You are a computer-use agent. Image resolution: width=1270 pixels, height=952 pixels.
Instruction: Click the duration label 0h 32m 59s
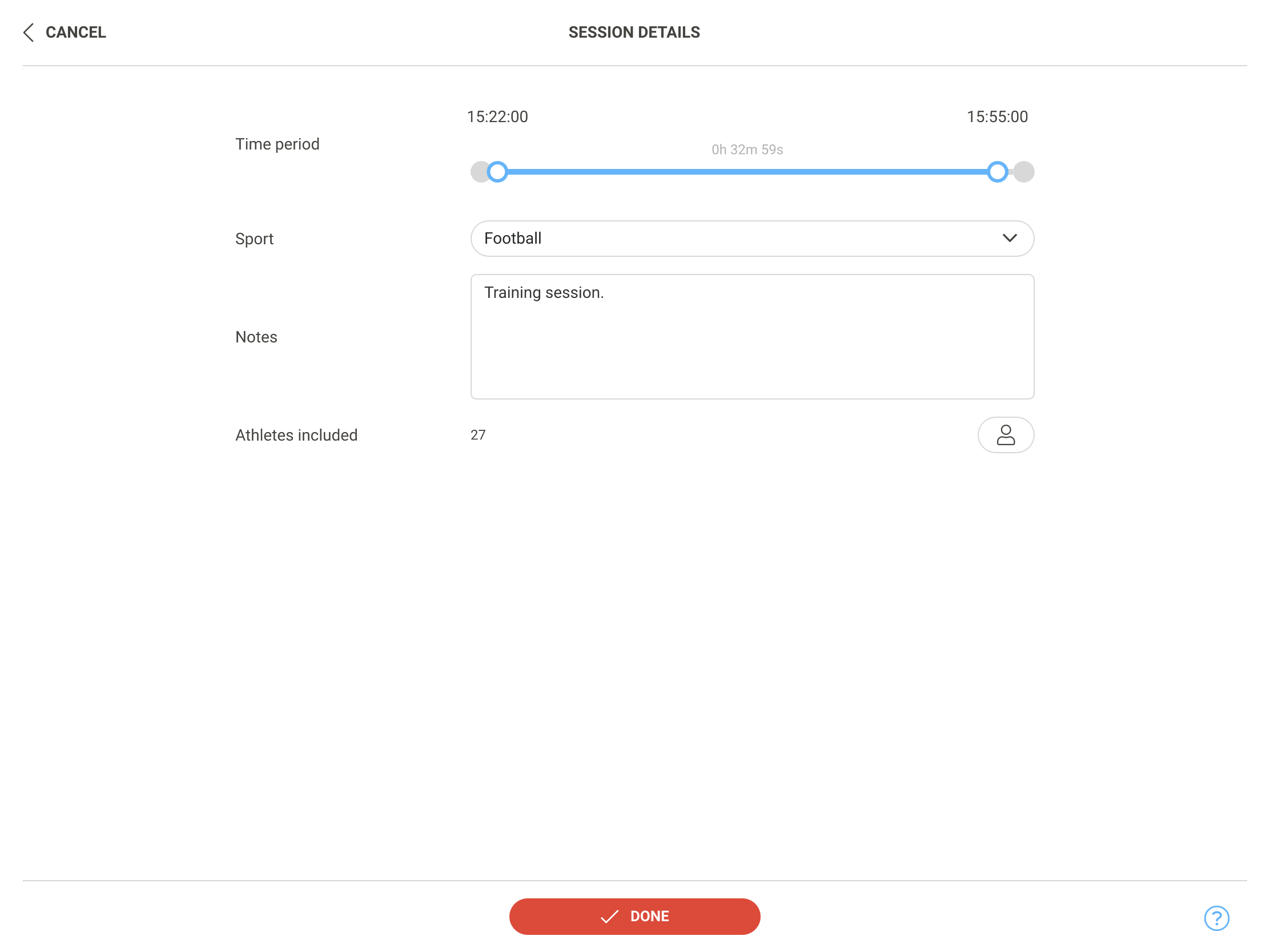(747, 150)
